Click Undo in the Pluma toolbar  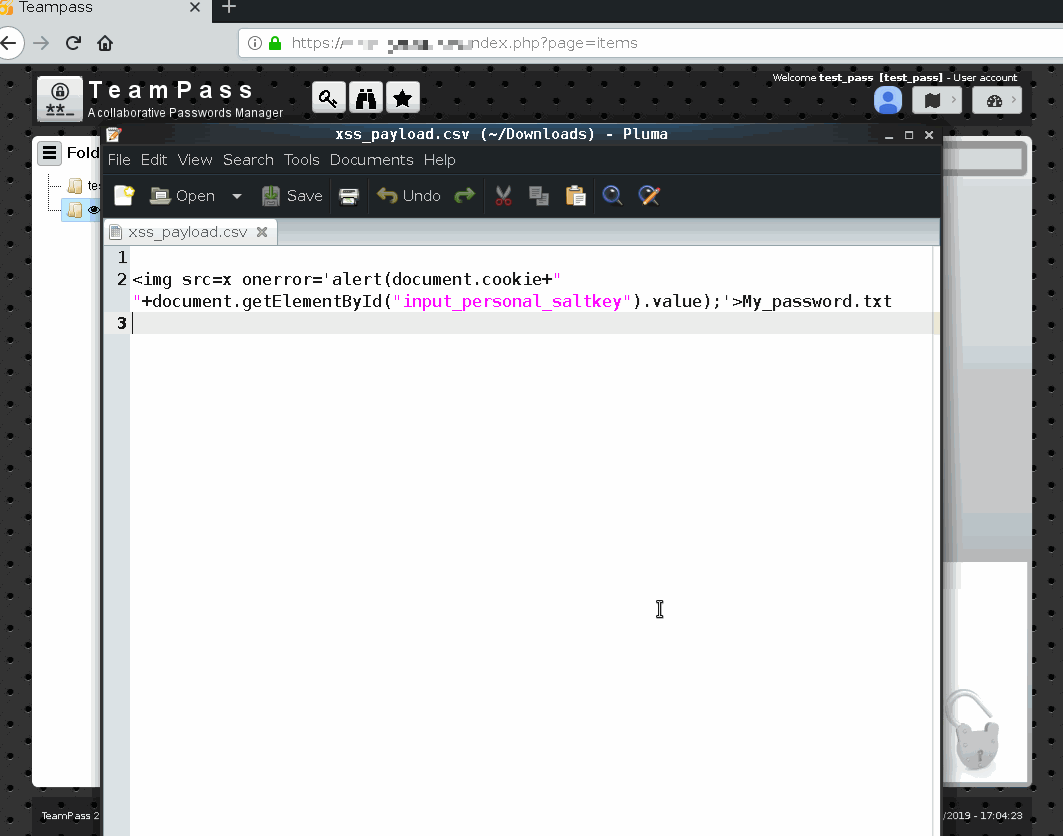pyautogui.click(x=408, y=195)
